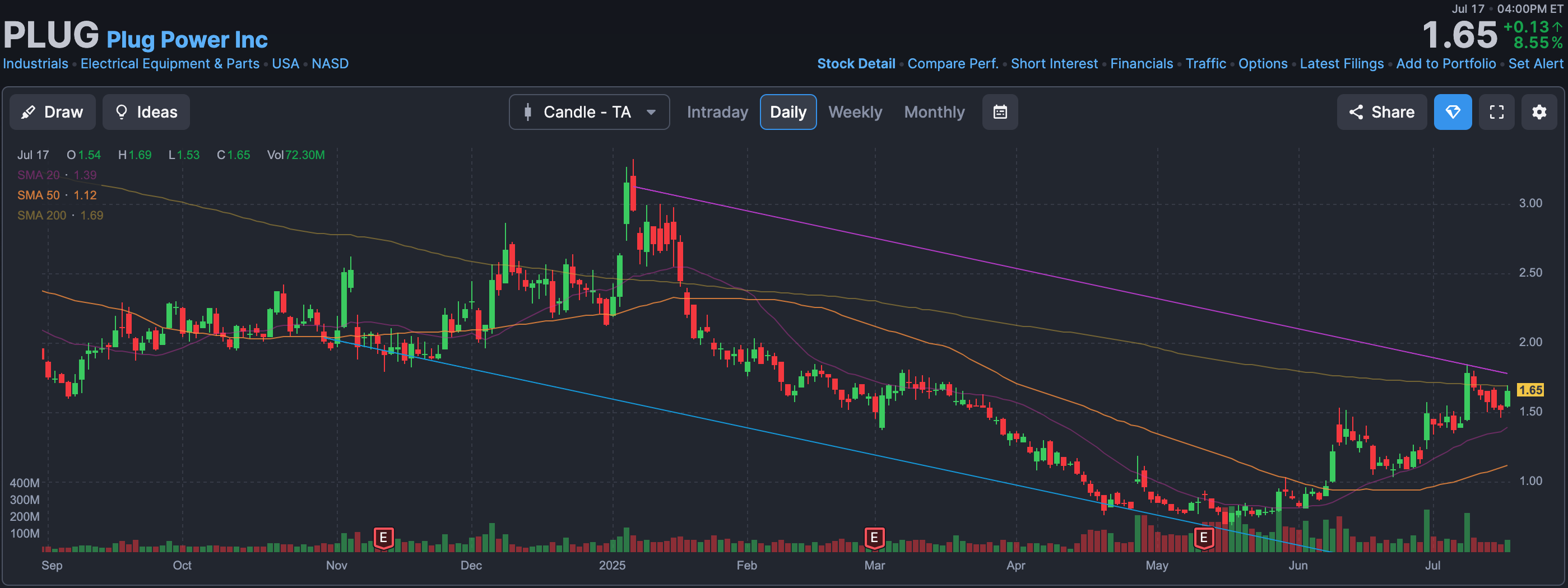The height and width of the screenshot is (588, 1568).
Task: Switch to the Intraday timeframe
Action: (717, 112)
